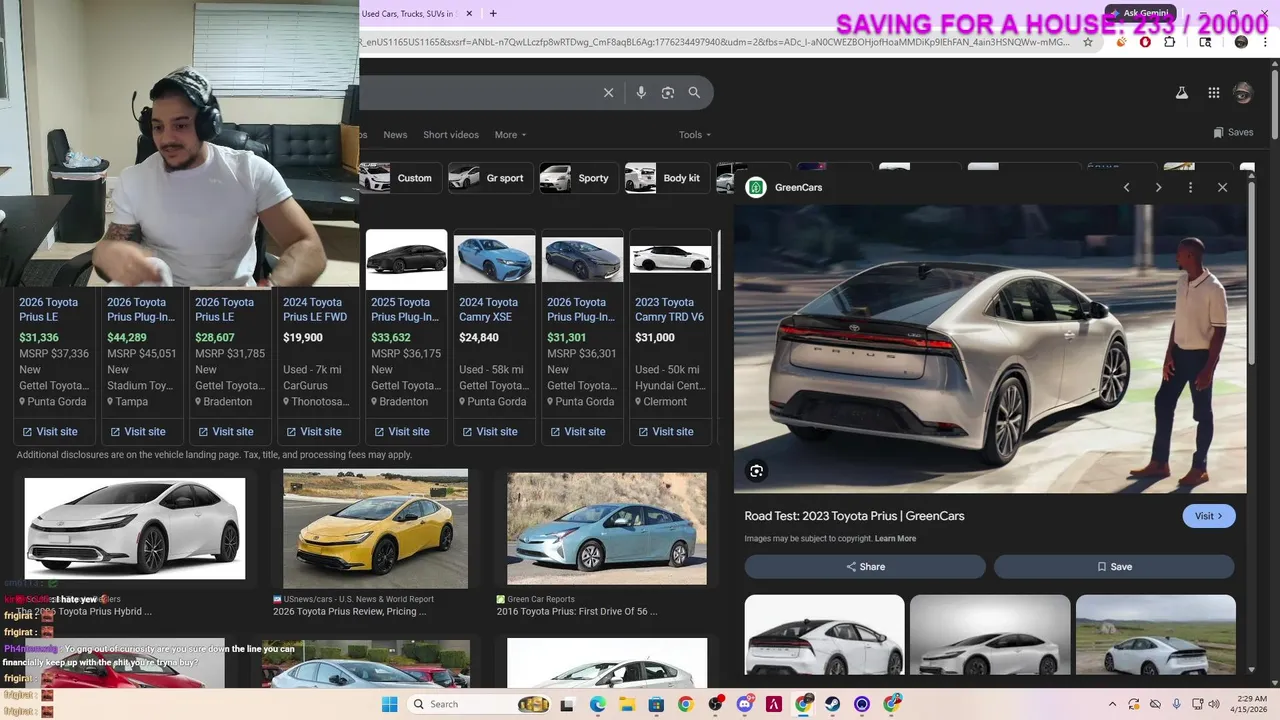Share the Road Test Prius image

(x=865, y=566)
